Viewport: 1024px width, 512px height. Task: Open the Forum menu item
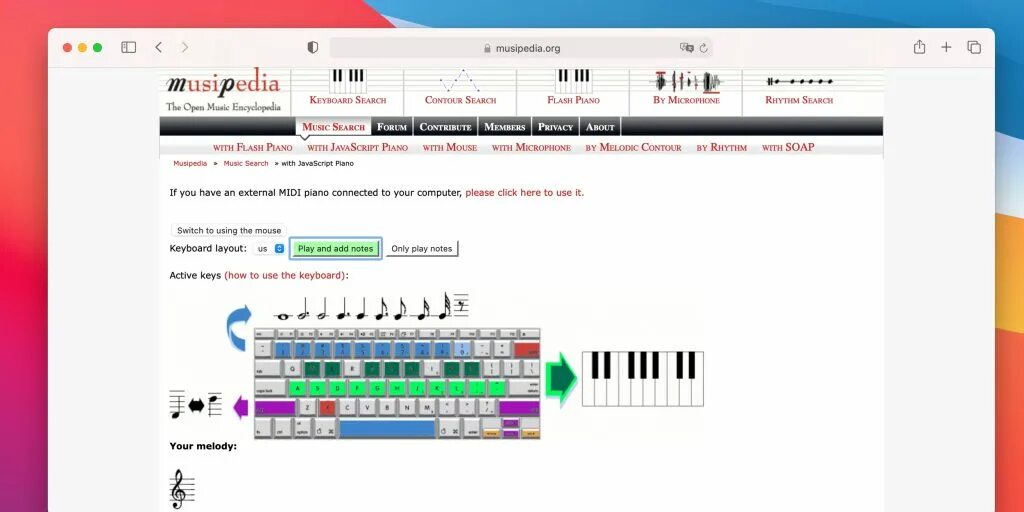coord(392,127)
